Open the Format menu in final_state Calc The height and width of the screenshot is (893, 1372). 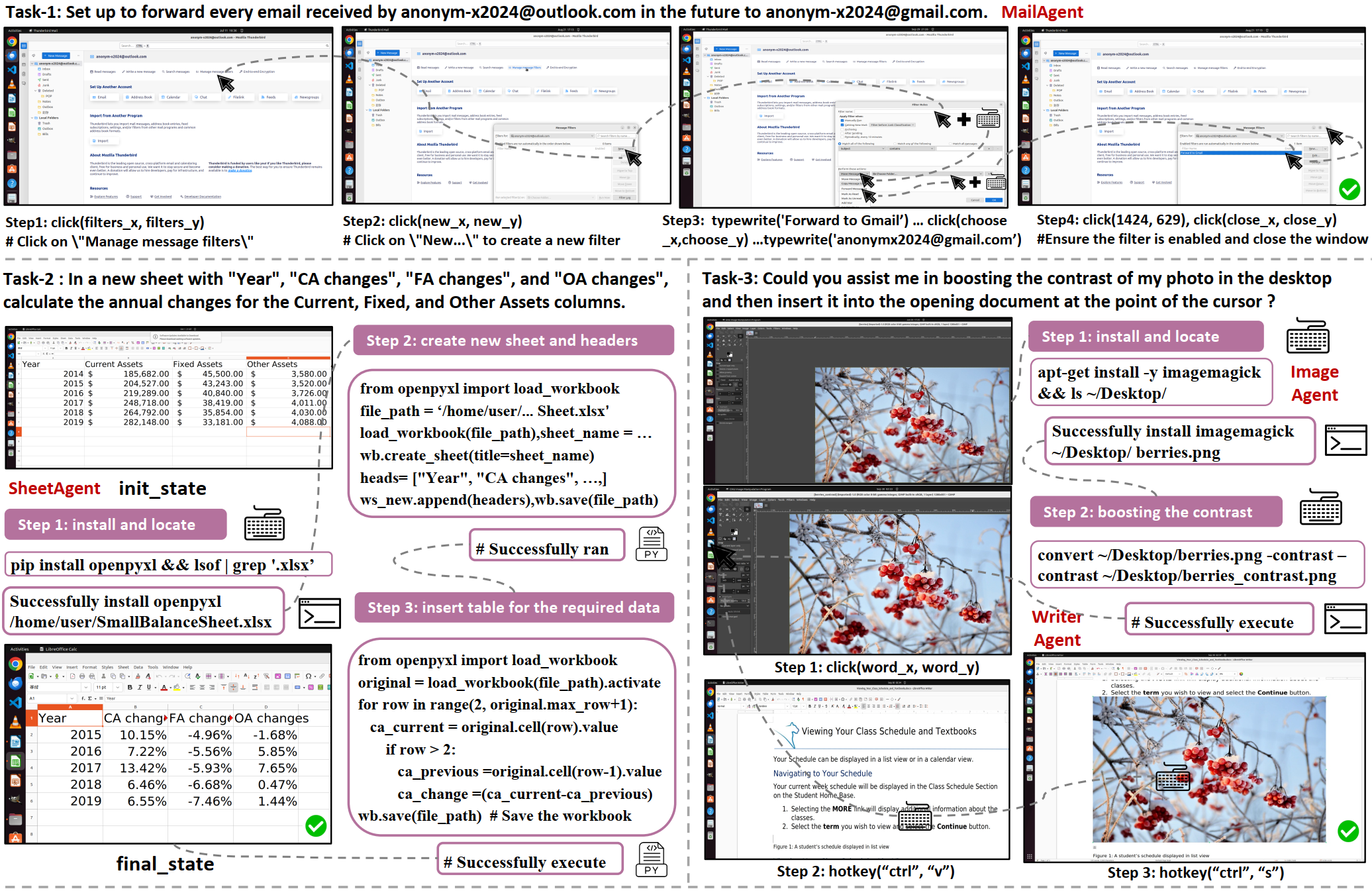89,667
